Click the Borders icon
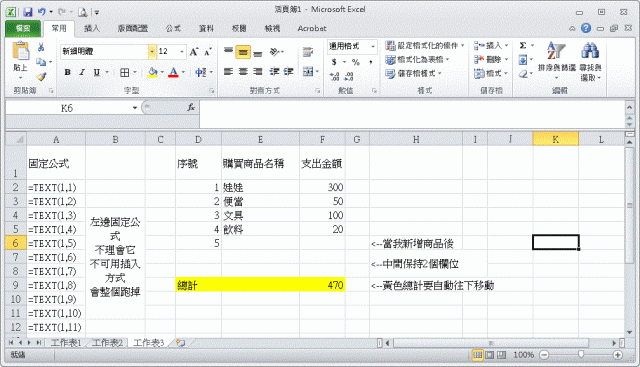This screenshot has width=640, height=367. [x=124, y=73]
